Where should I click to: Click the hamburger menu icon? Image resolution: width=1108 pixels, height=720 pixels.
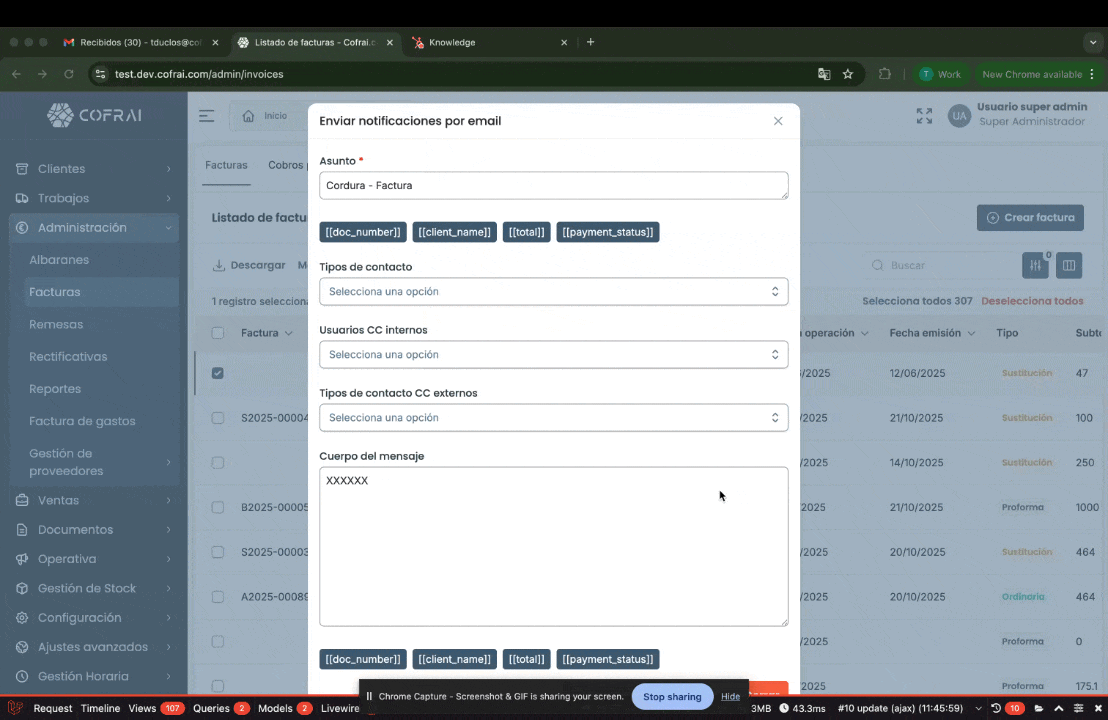pyautogui.click(x=206, y=116)
